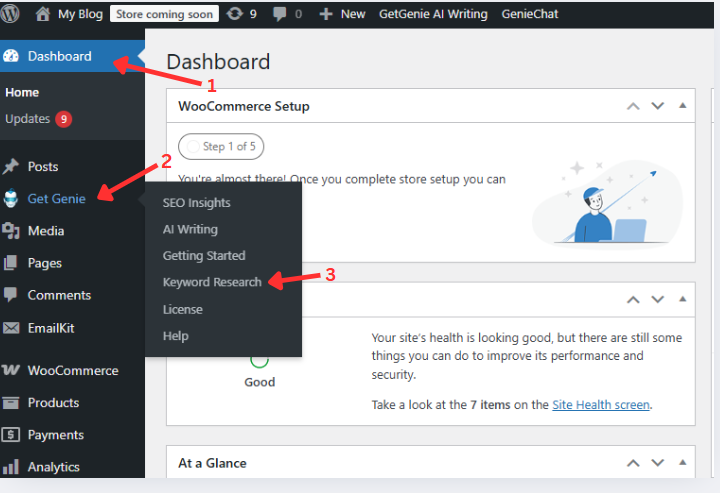Open the Site Health screen link
The width and height of the screenshot is (720, 493).
point(601,405)
